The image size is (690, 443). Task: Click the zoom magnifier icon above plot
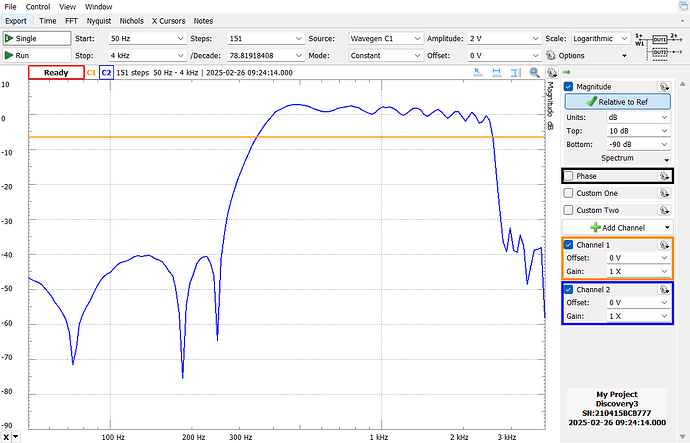tap(536, 73)
